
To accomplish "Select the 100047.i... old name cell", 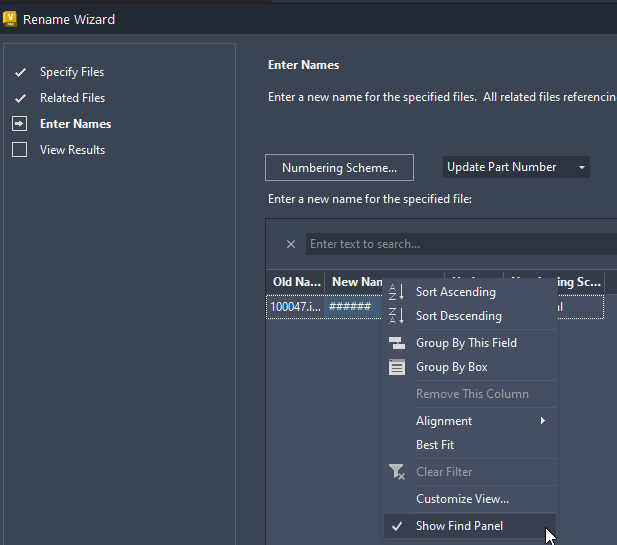I will [296, 307].
